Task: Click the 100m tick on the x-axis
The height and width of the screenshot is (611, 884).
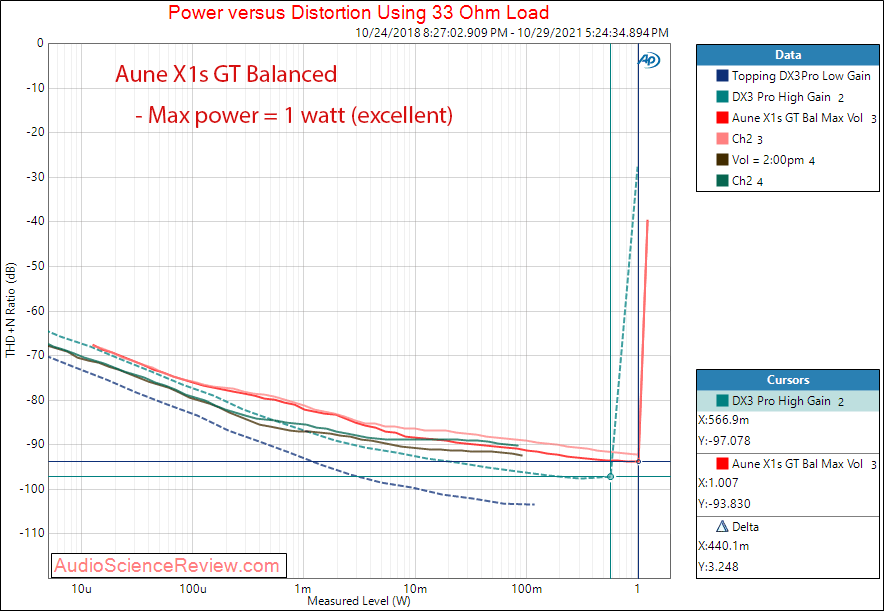Action: (x=527, y=590)
